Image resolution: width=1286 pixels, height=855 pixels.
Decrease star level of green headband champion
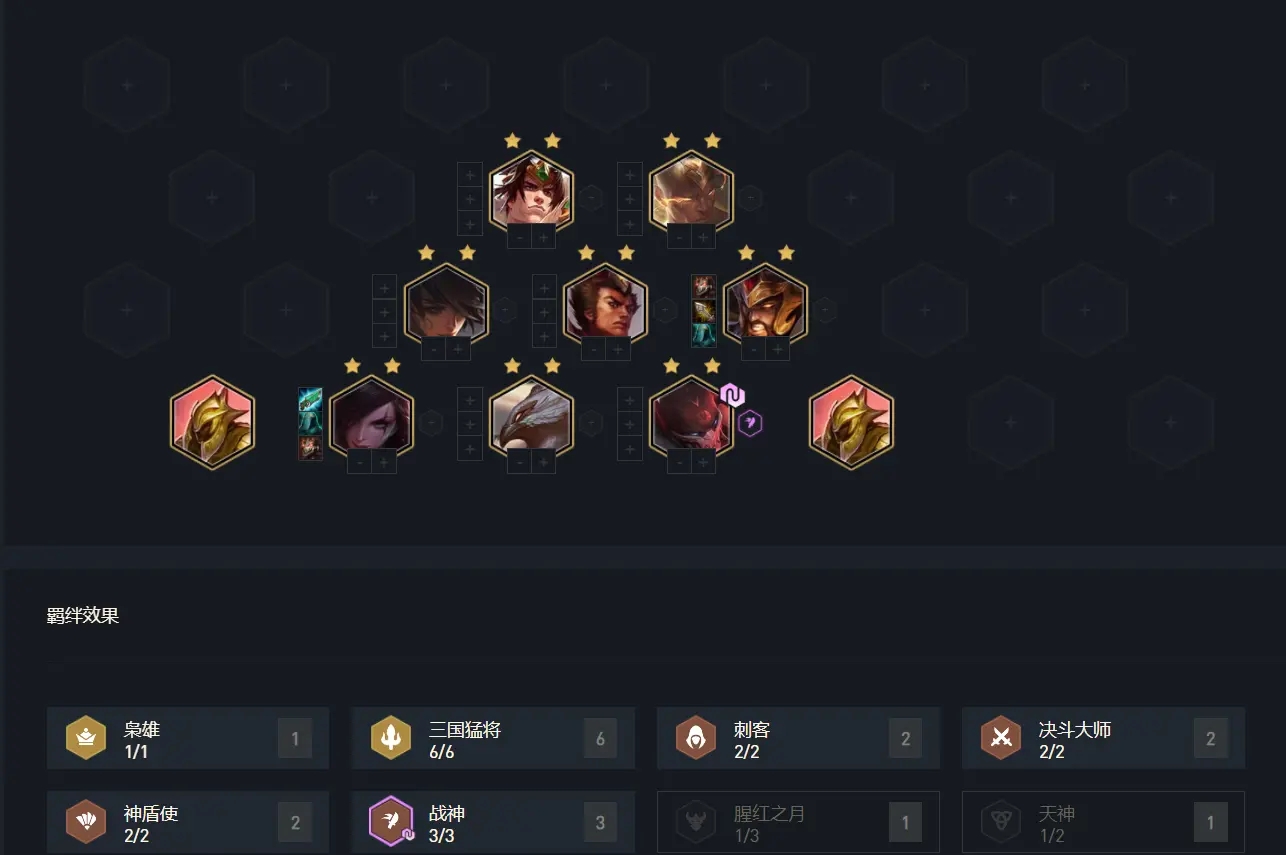click(519, 237)
